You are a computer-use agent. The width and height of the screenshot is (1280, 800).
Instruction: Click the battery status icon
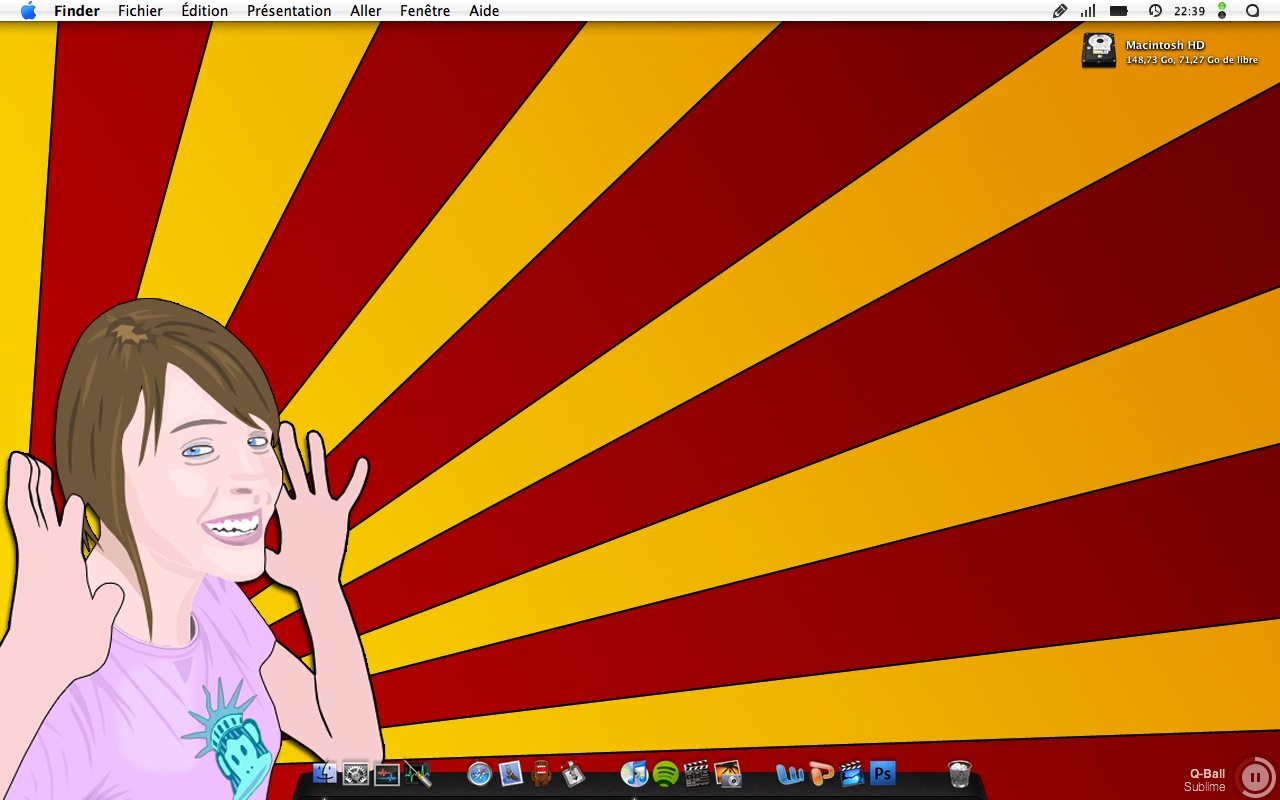point(1119,11)
